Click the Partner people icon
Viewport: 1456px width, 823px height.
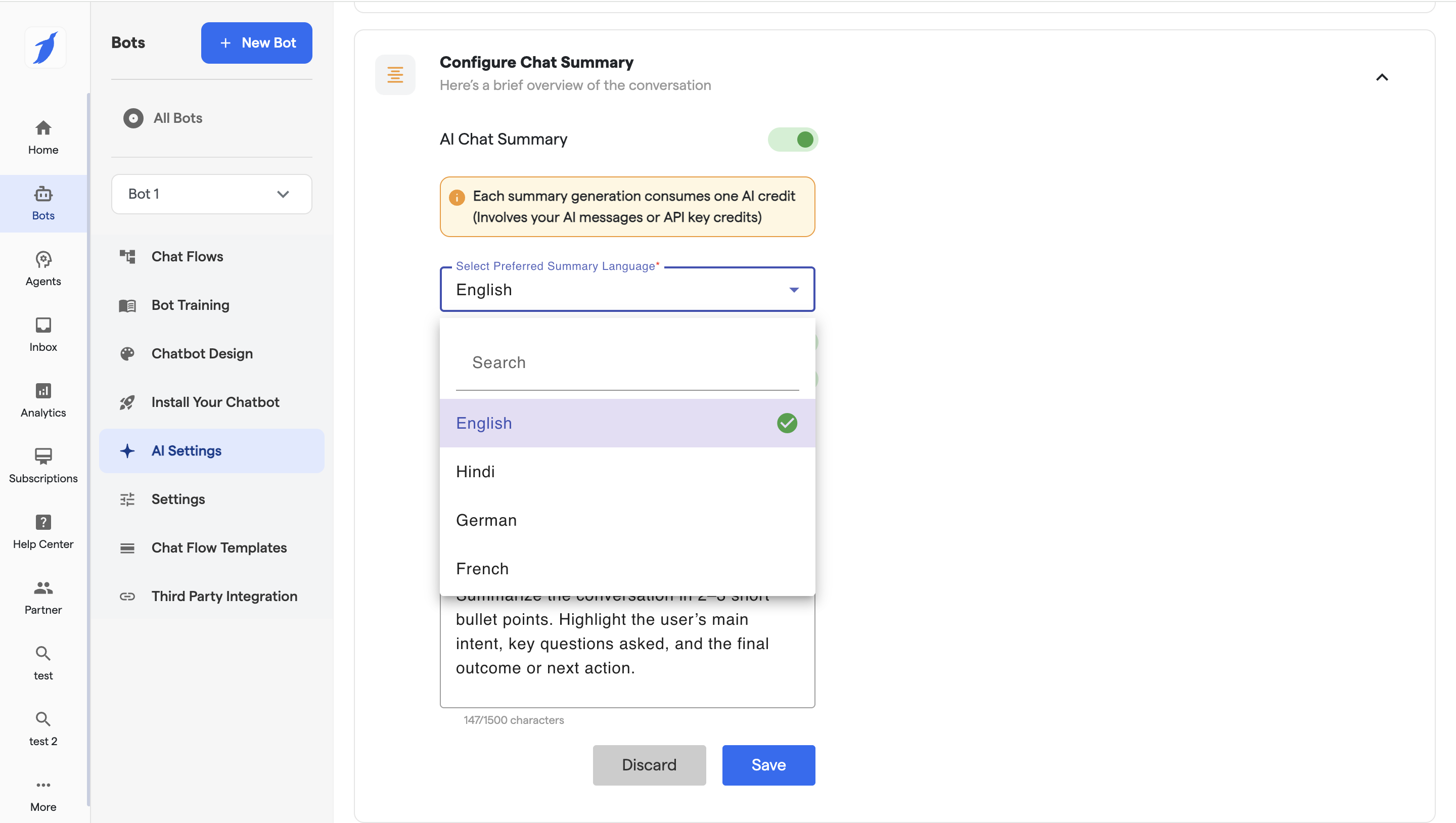tap(43, 588)
